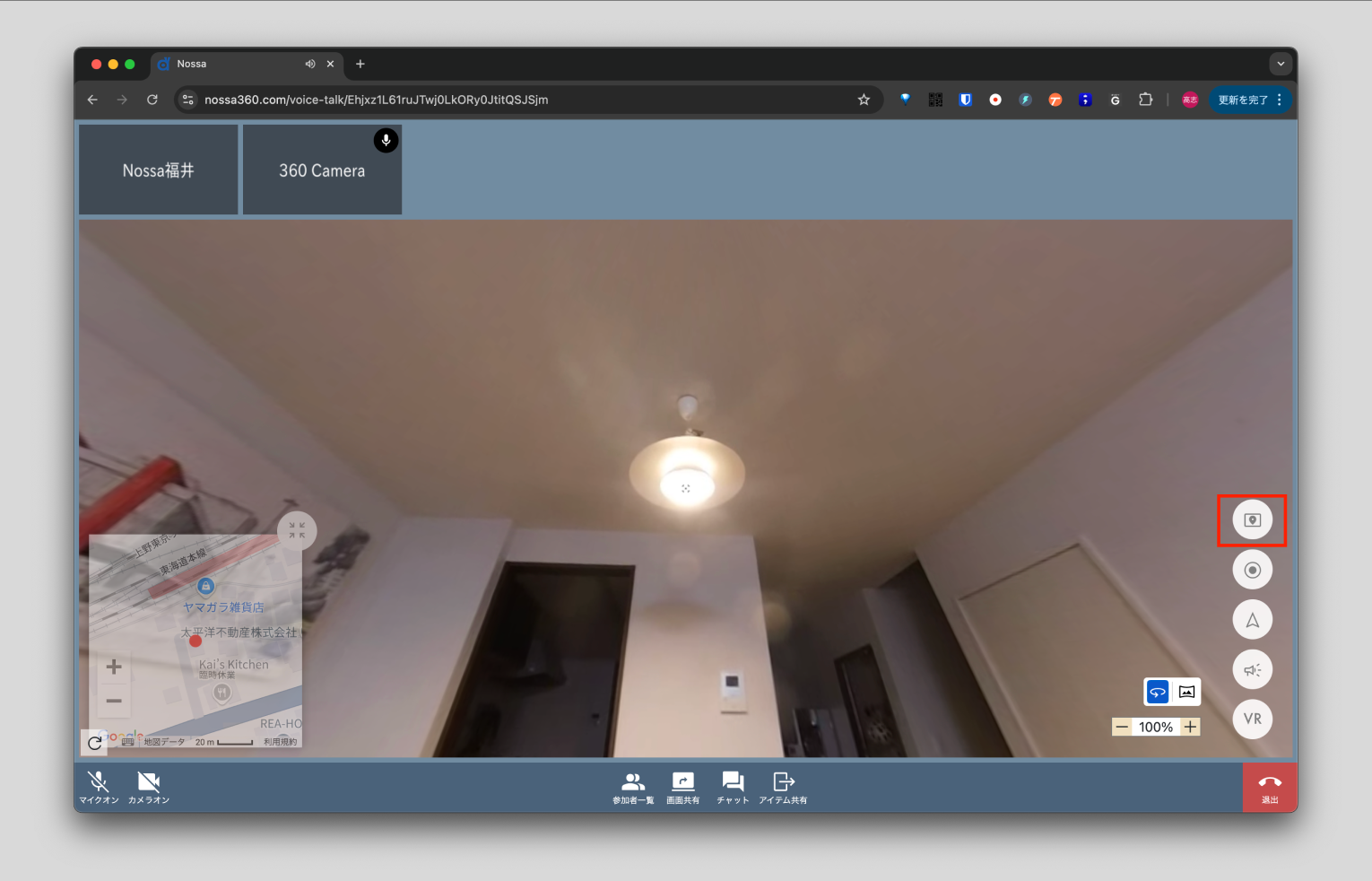1372x881 pixels.
Task: Zoom in on the minimap
Action: point(114,667)
